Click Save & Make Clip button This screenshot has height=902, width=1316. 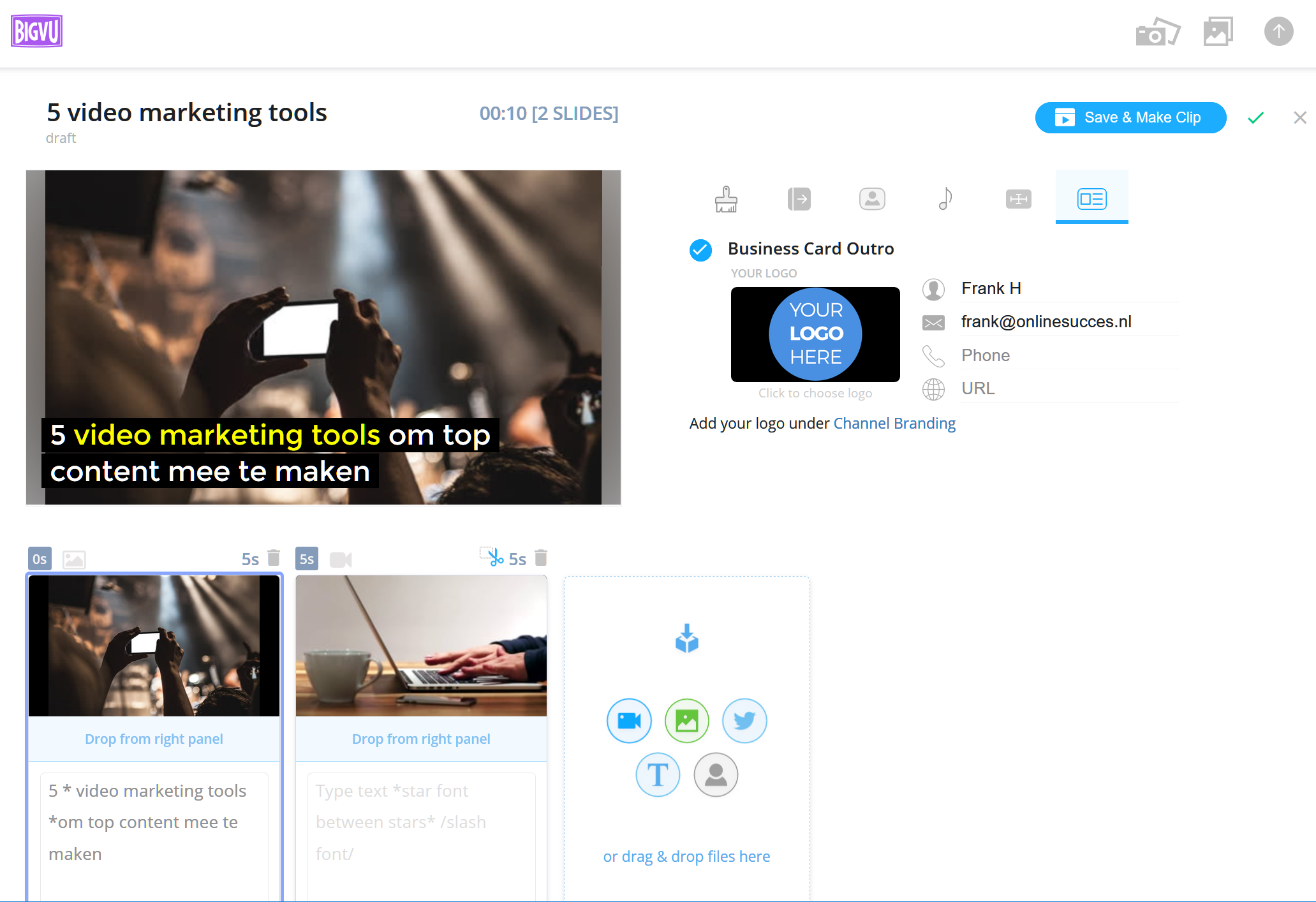(x=1130, y=118)
